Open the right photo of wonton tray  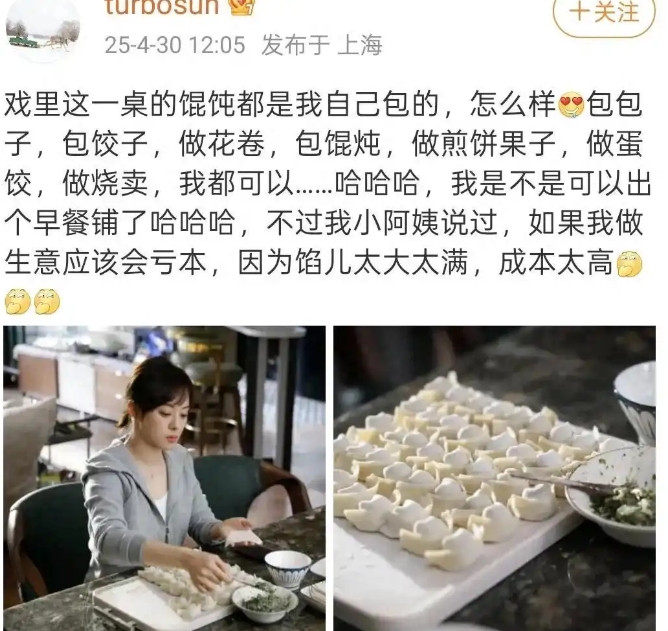(x=495, y=478)
